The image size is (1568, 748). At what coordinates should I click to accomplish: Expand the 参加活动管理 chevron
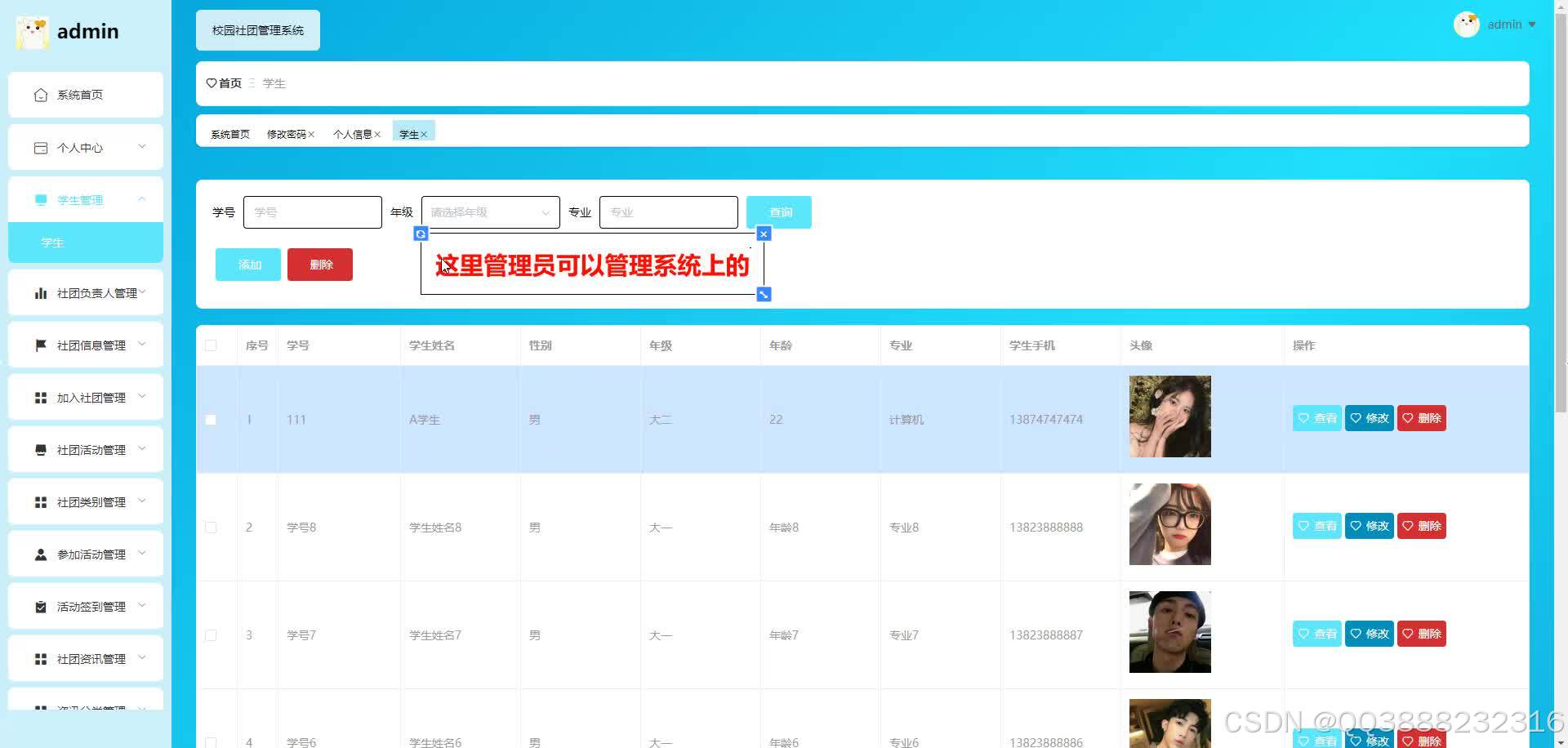pos(142,554)
